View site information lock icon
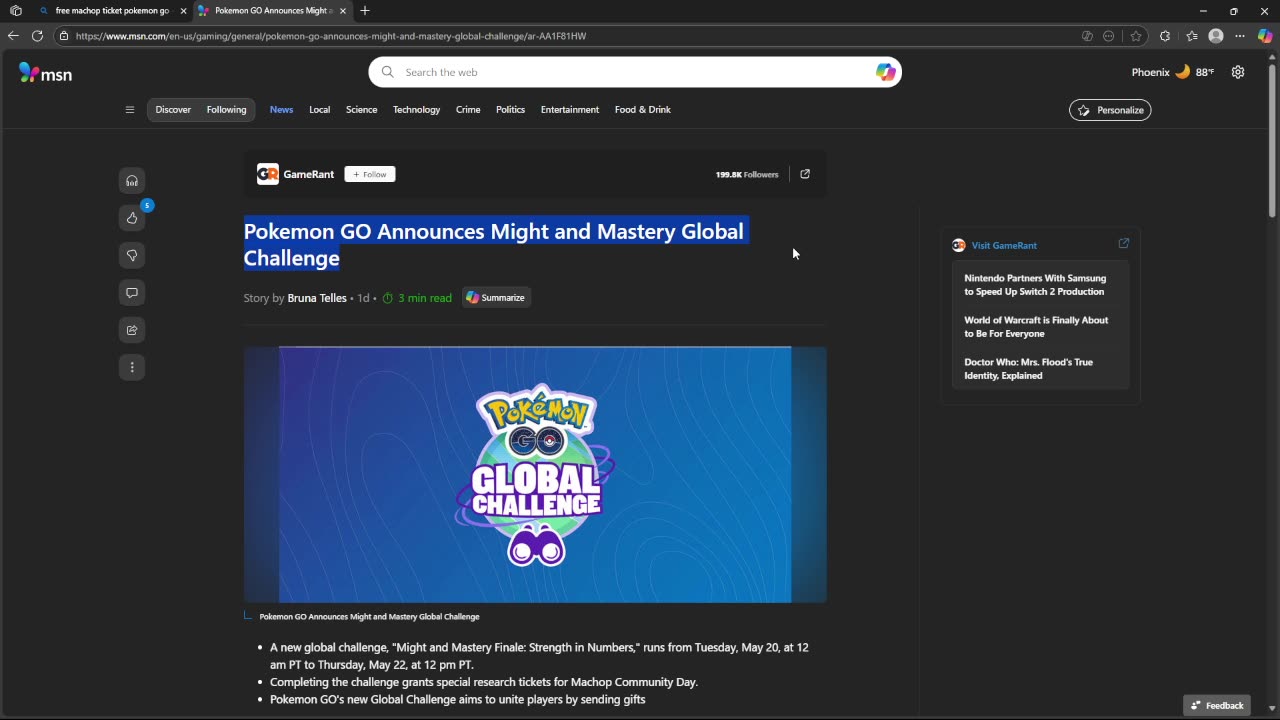 tap(64, 36)
